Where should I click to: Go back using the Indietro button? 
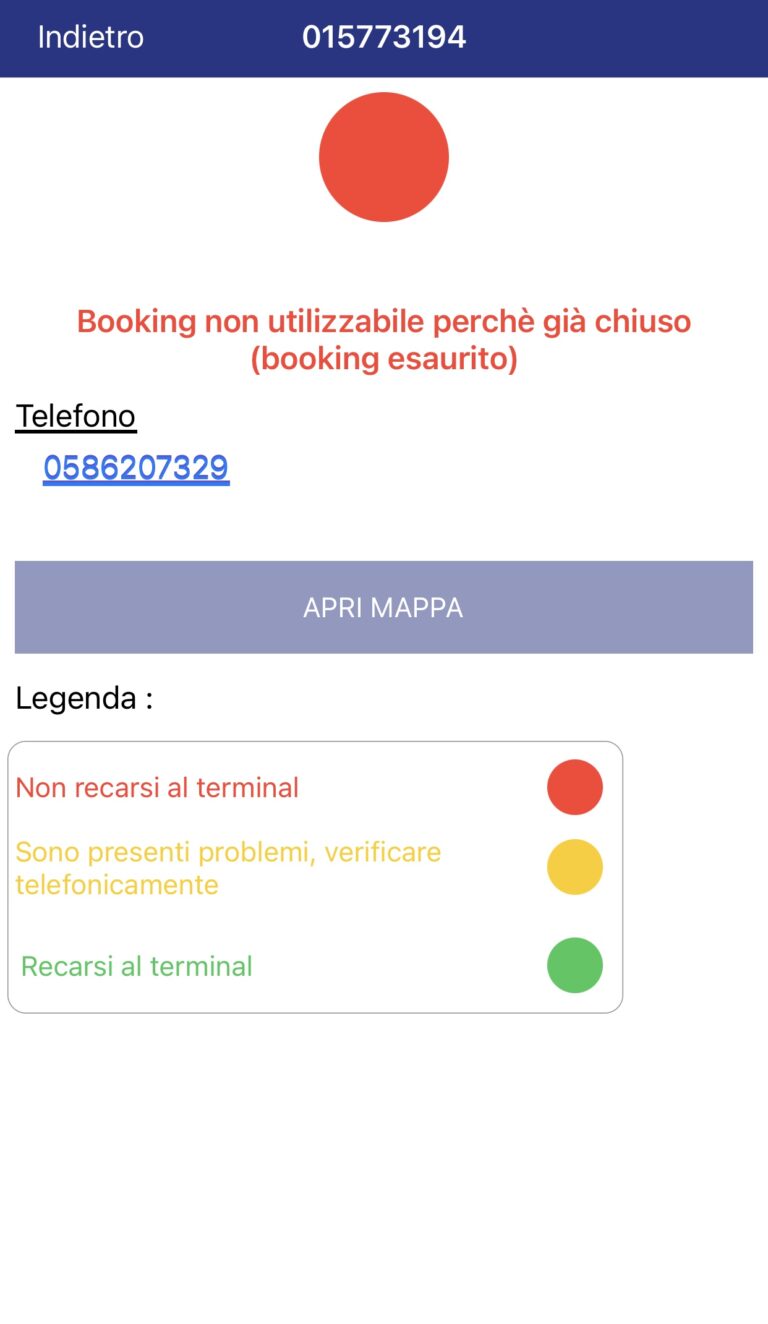pos(90,37)
